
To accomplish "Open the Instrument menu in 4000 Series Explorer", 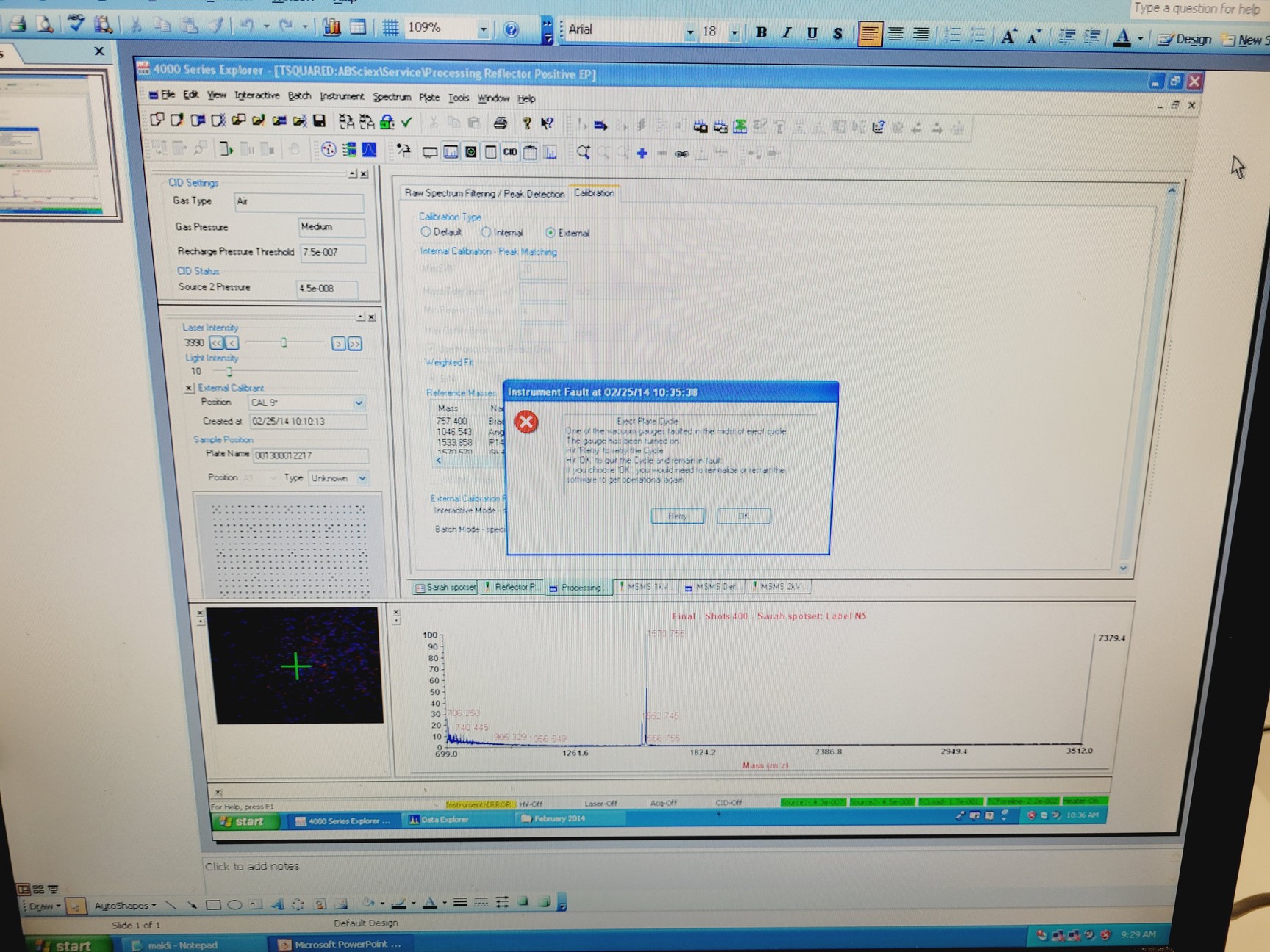I will pos(341,96).
